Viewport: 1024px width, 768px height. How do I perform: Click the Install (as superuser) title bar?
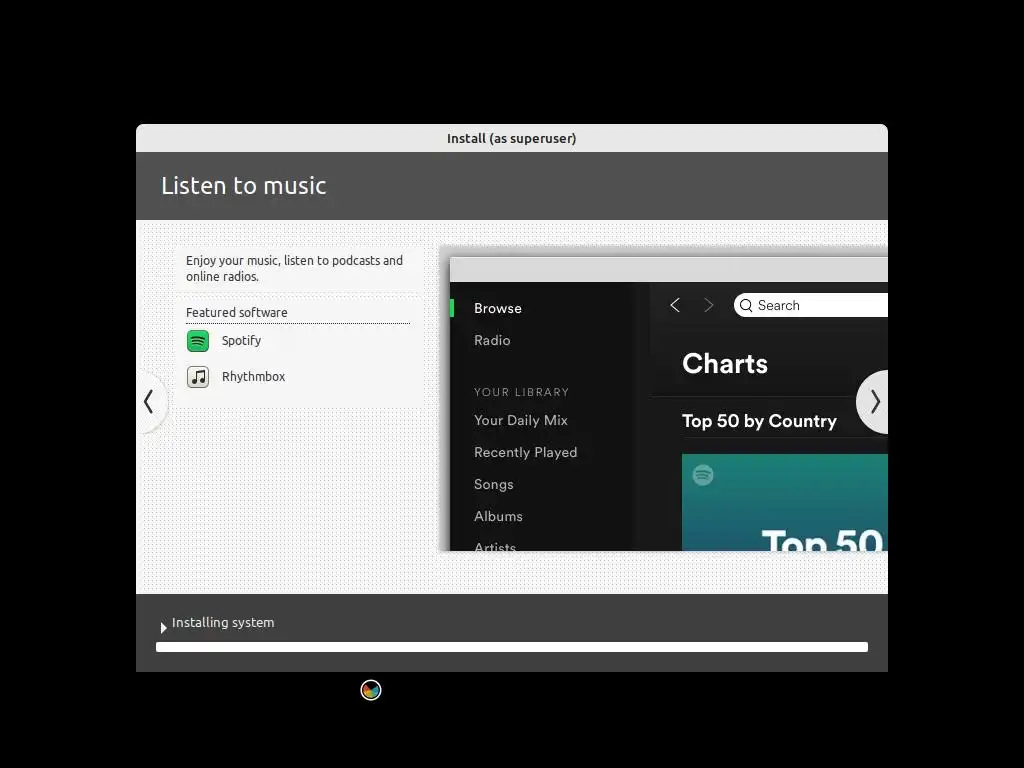pyautogui.click(x=512, y=138)
